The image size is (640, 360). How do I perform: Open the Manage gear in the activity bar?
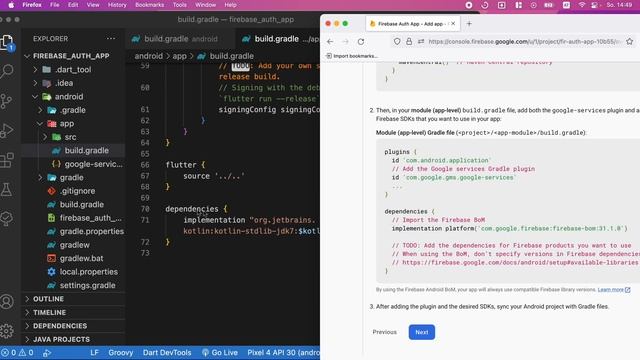(x=7, y=331)
